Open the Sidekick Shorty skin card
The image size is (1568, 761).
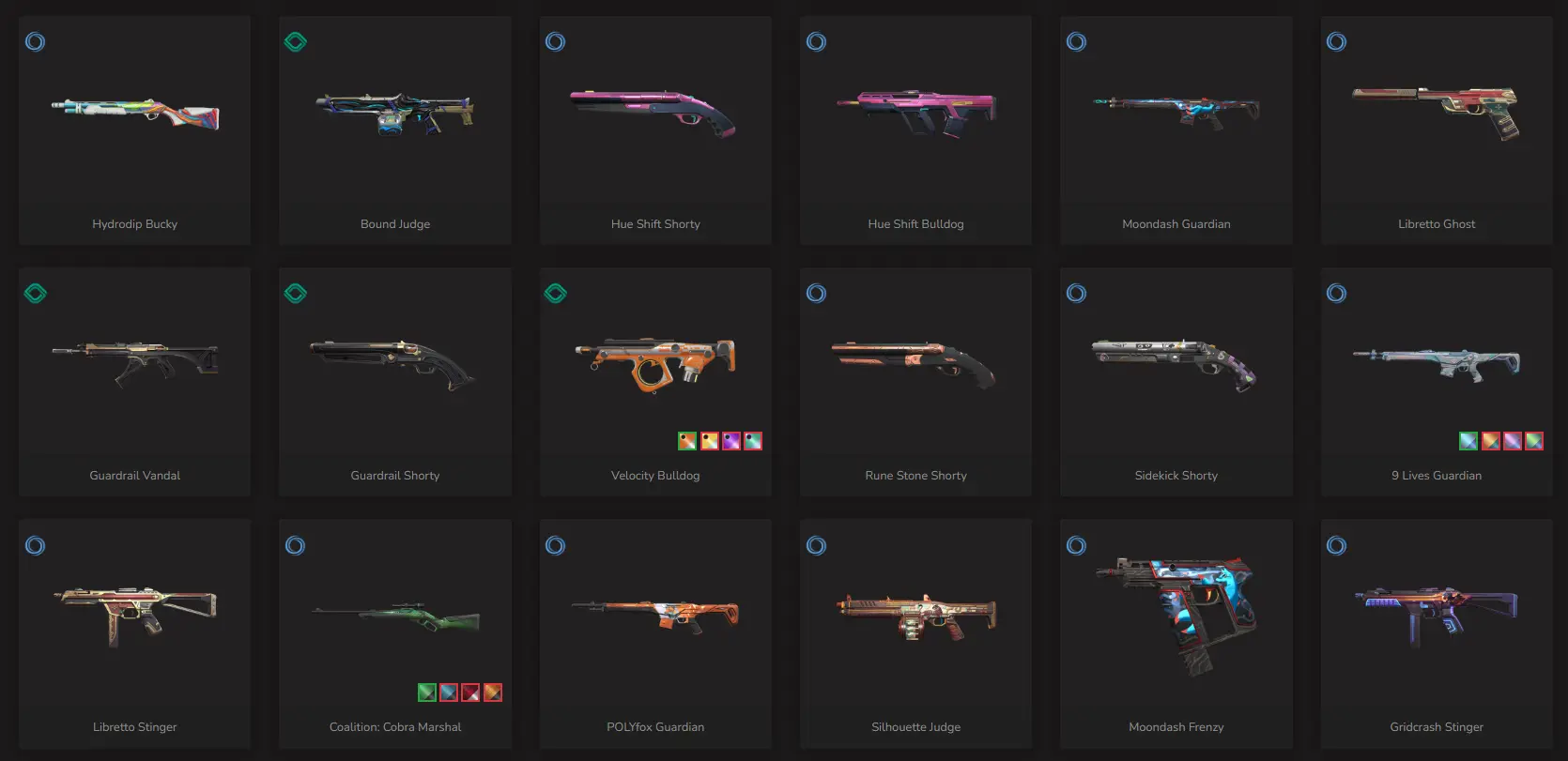[1176, 382]
